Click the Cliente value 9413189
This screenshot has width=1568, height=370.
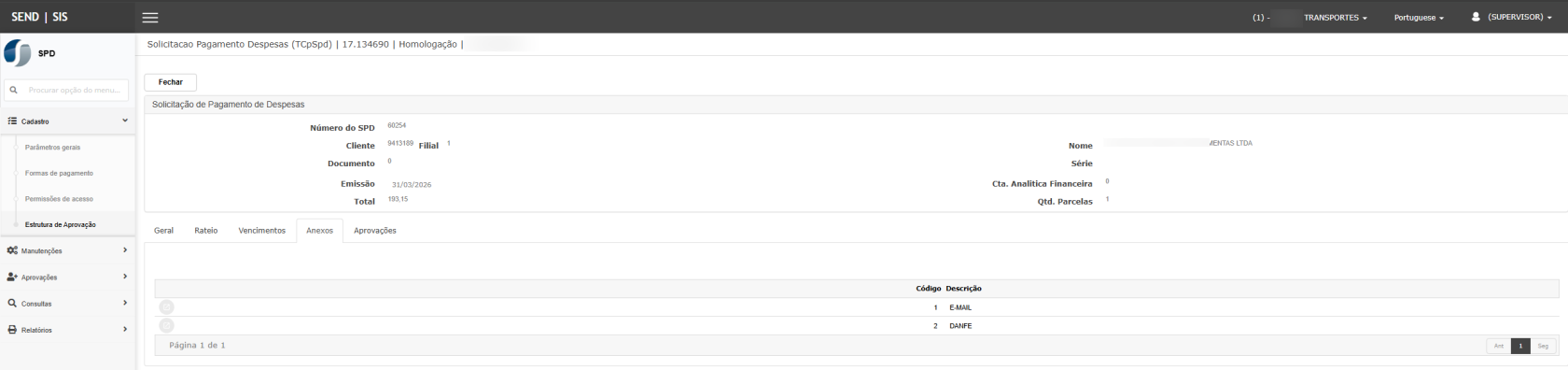point(400,144)
